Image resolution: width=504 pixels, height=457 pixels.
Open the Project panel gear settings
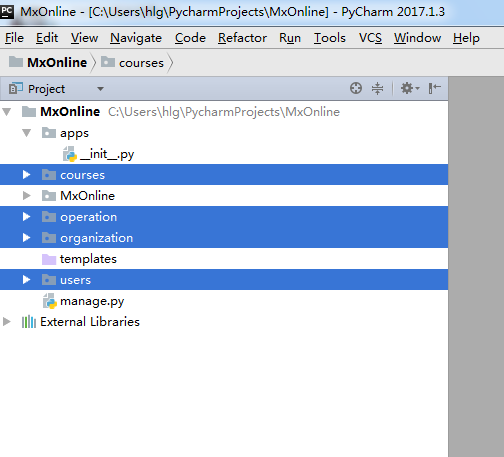click(x=410, y=88)
